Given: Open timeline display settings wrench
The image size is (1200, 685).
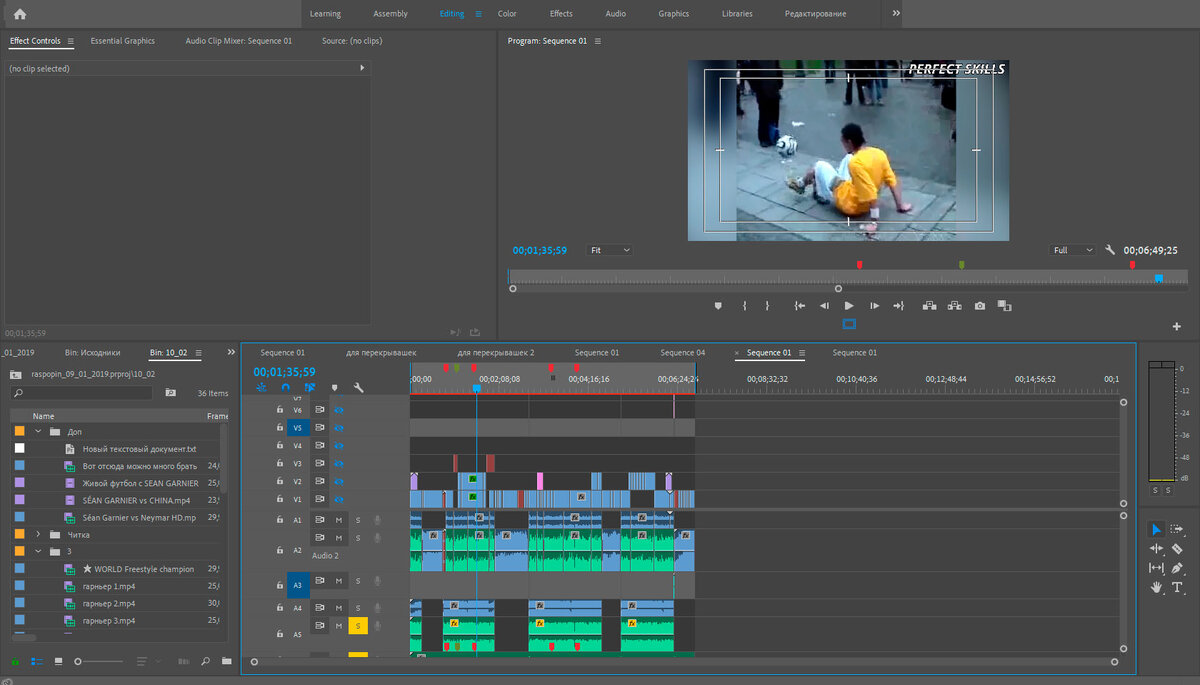Looking at the screenshot, I should tap(359, 388).
